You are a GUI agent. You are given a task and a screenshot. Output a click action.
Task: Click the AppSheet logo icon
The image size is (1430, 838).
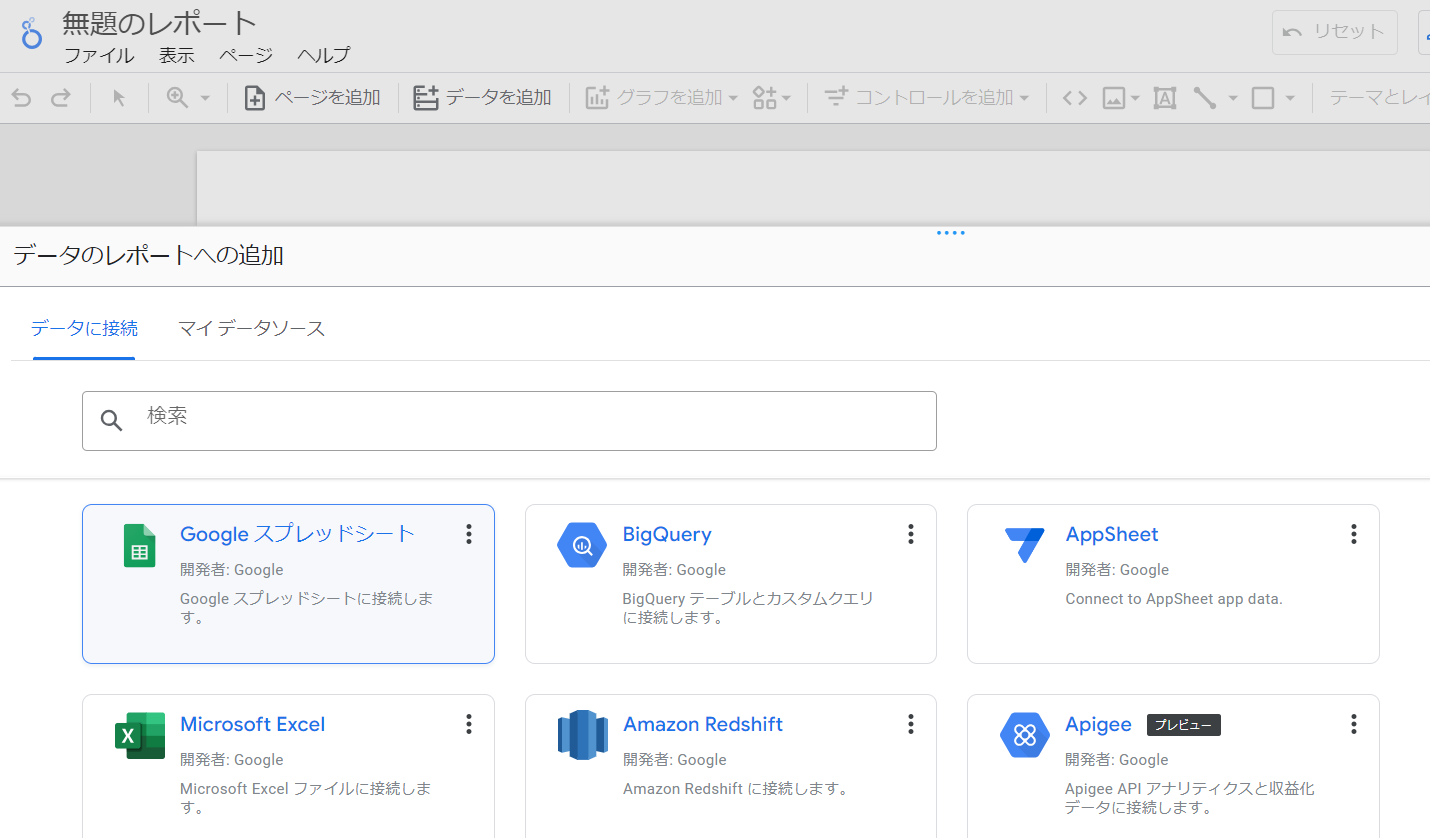tap(1025, 545)
